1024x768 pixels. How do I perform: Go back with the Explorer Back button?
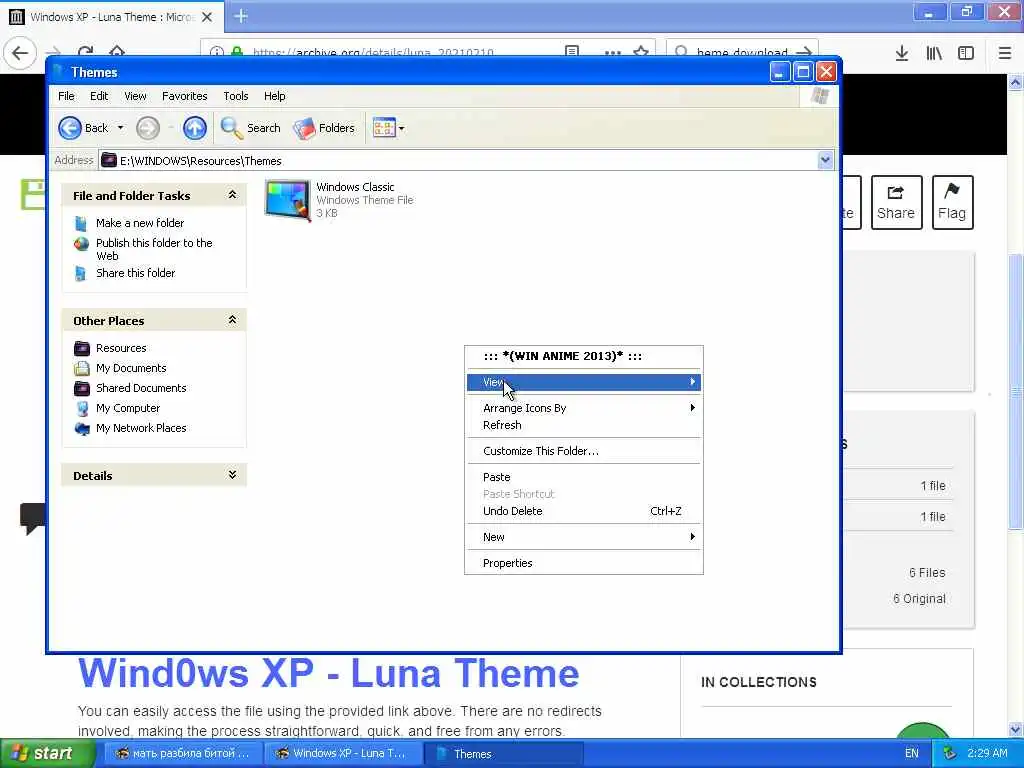pyautogui.click(x=83, y=128)
